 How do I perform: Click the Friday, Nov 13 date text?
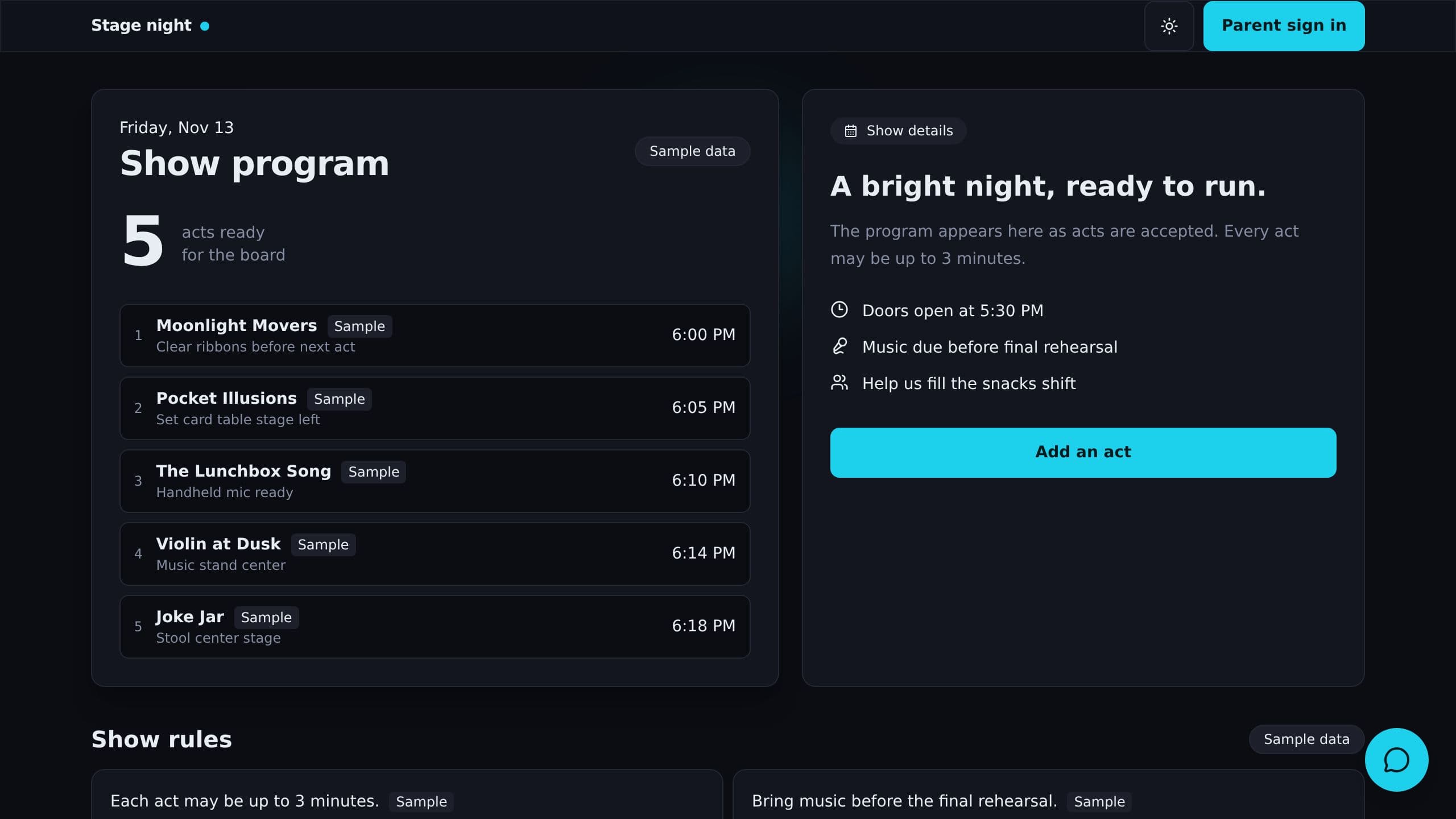pos(176,127)
